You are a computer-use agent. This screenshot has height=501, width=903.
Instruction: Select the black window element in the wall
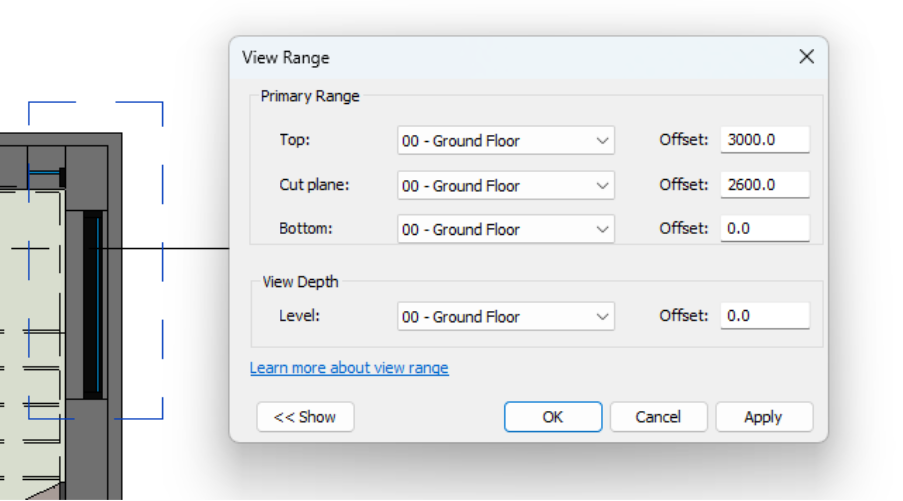point(93,305)
